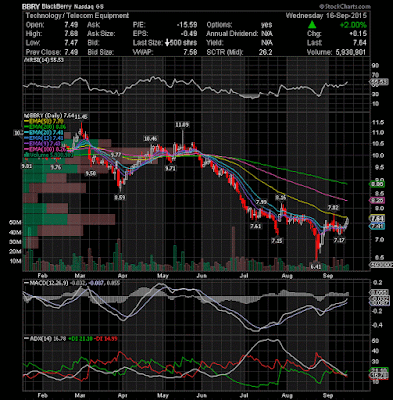Click the red -DI 14.99 value
Viewport: 393px width, 400px height.
coord(105,339)
